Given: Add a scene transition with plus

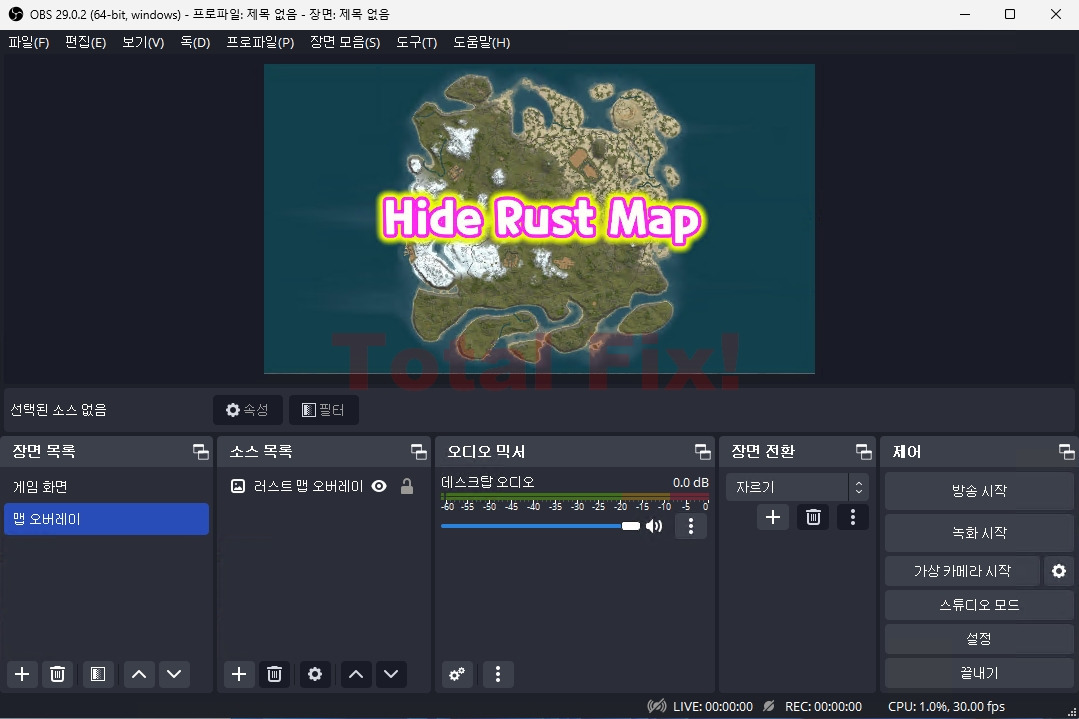Looking at the screenshot, I should [x=773, y=517].
